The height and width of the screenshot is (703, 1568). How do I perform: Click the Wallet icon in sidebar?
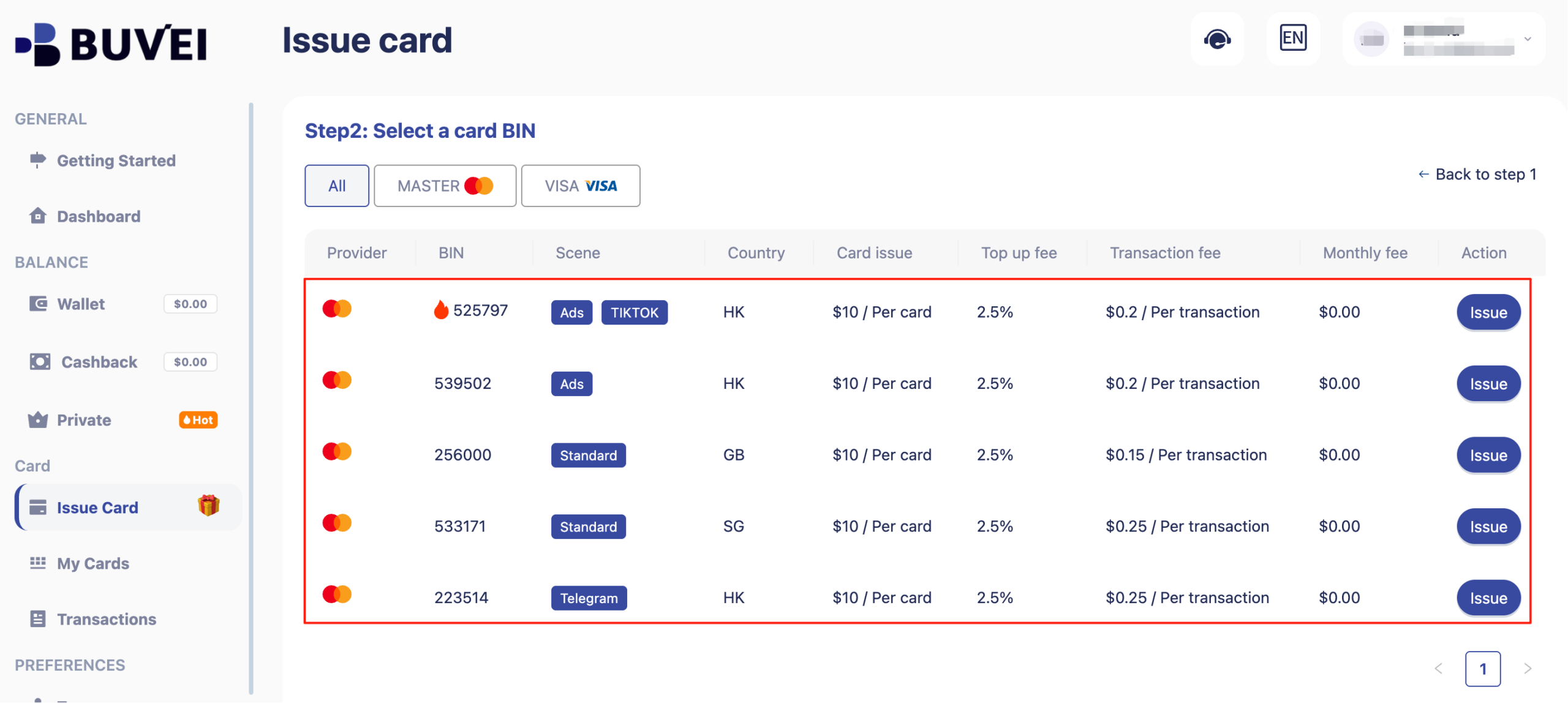pyautogui.click(x=38, y=304)
